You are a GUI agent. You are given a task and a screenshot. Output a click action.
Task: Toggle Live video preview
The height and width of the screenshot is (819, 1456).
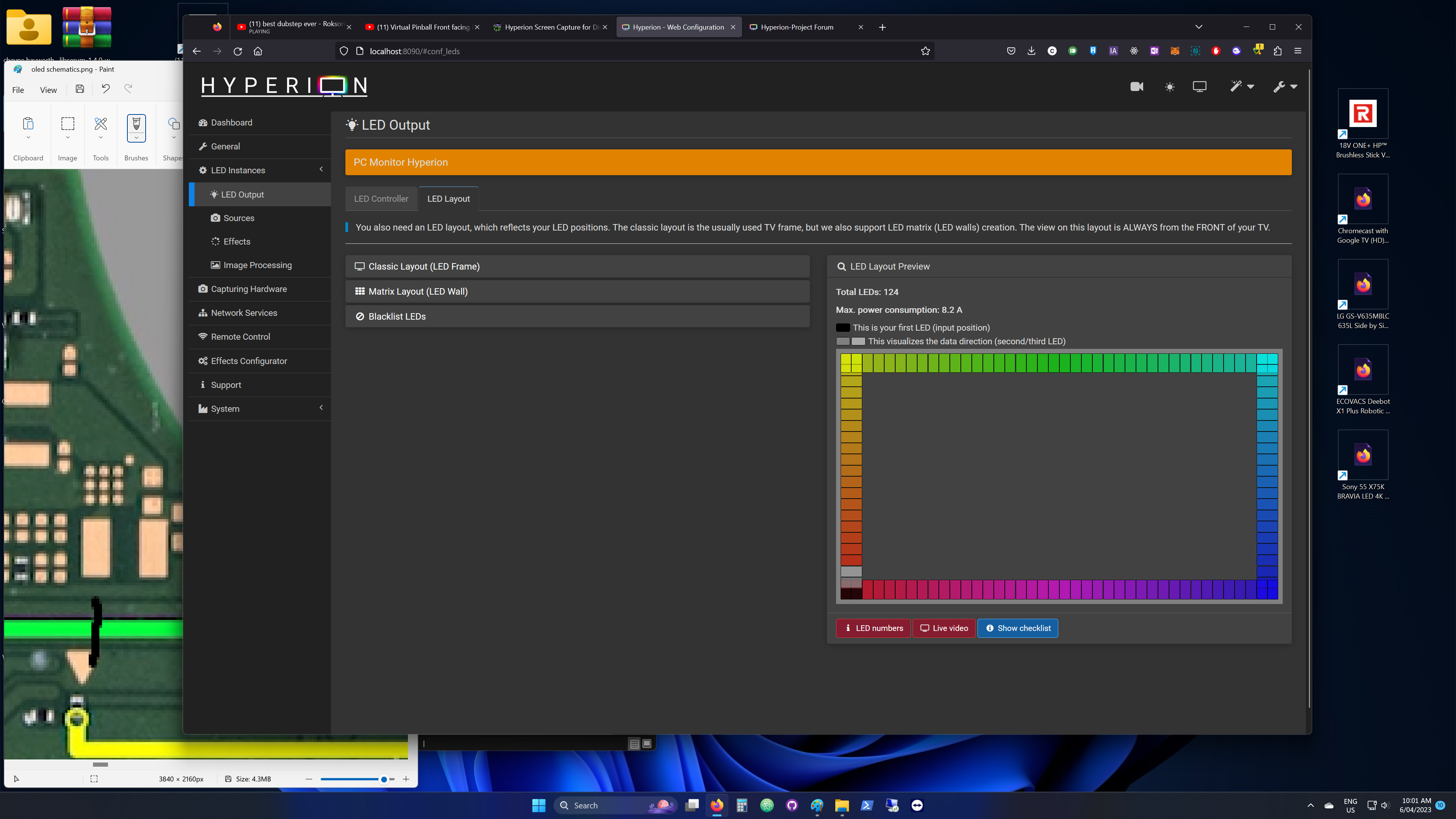(944, 628)
